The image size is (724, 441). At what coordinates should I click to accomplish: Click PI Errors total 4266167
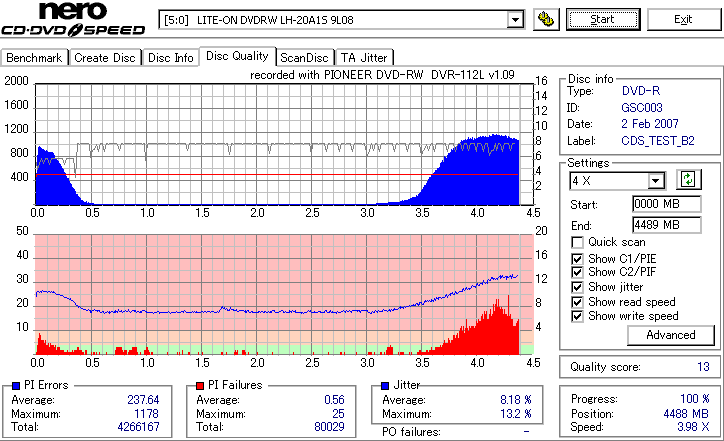click(139, 427)
